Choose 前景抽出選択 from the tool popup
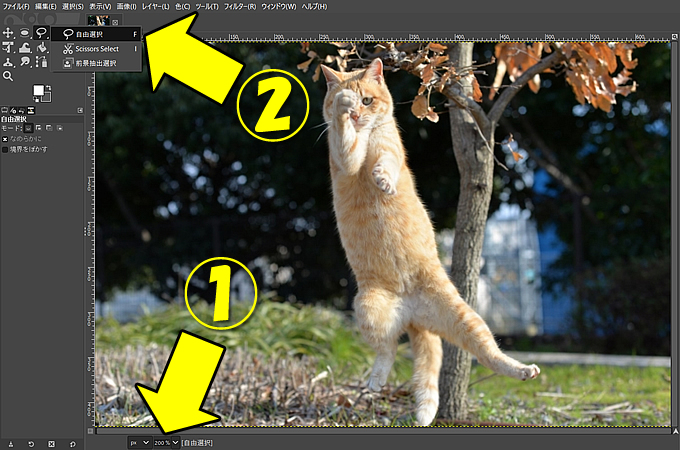 pyautogui.click(x=96, y=63)
